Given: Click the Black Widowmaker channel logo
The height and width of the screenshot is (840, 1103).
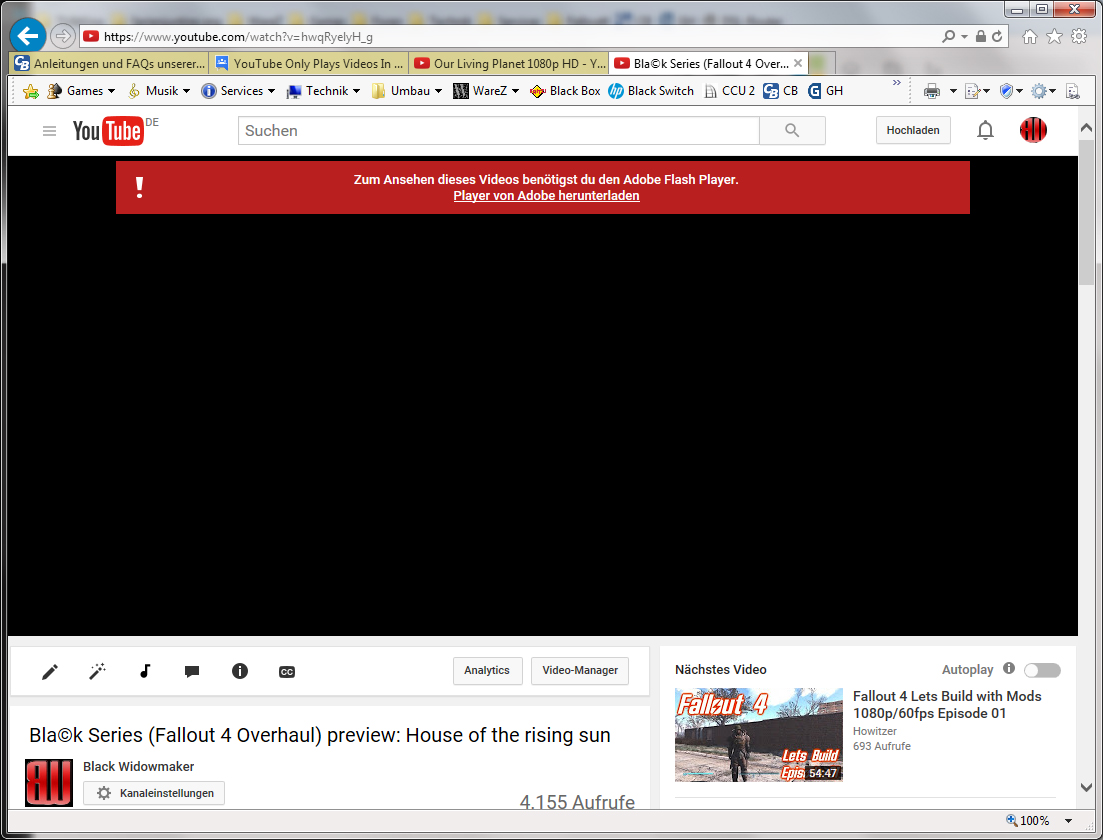Looking at the screenshot, I should click(x=49, y=782).
